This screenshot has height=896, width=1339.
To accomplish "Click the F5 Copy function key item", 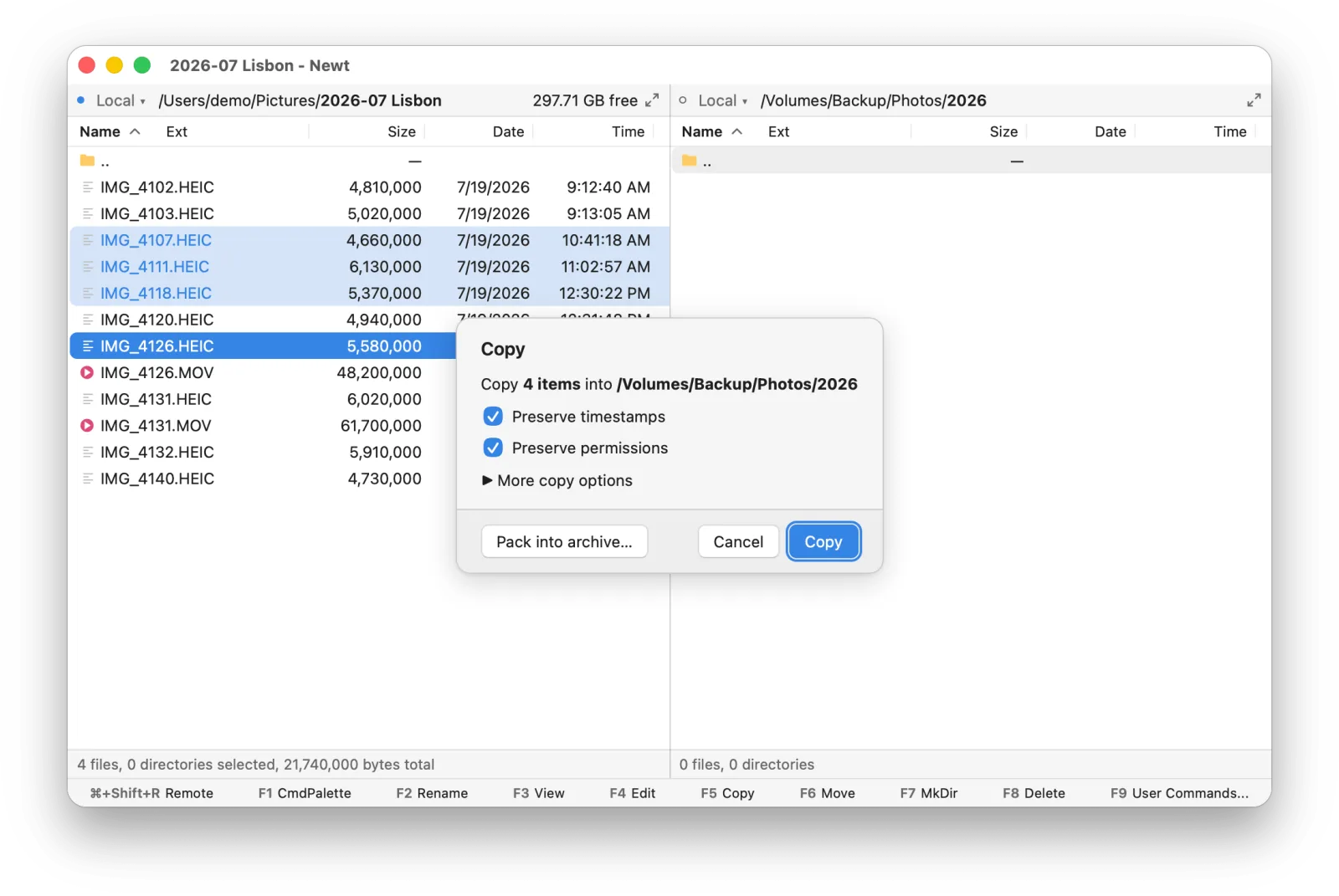I will 727,793.
